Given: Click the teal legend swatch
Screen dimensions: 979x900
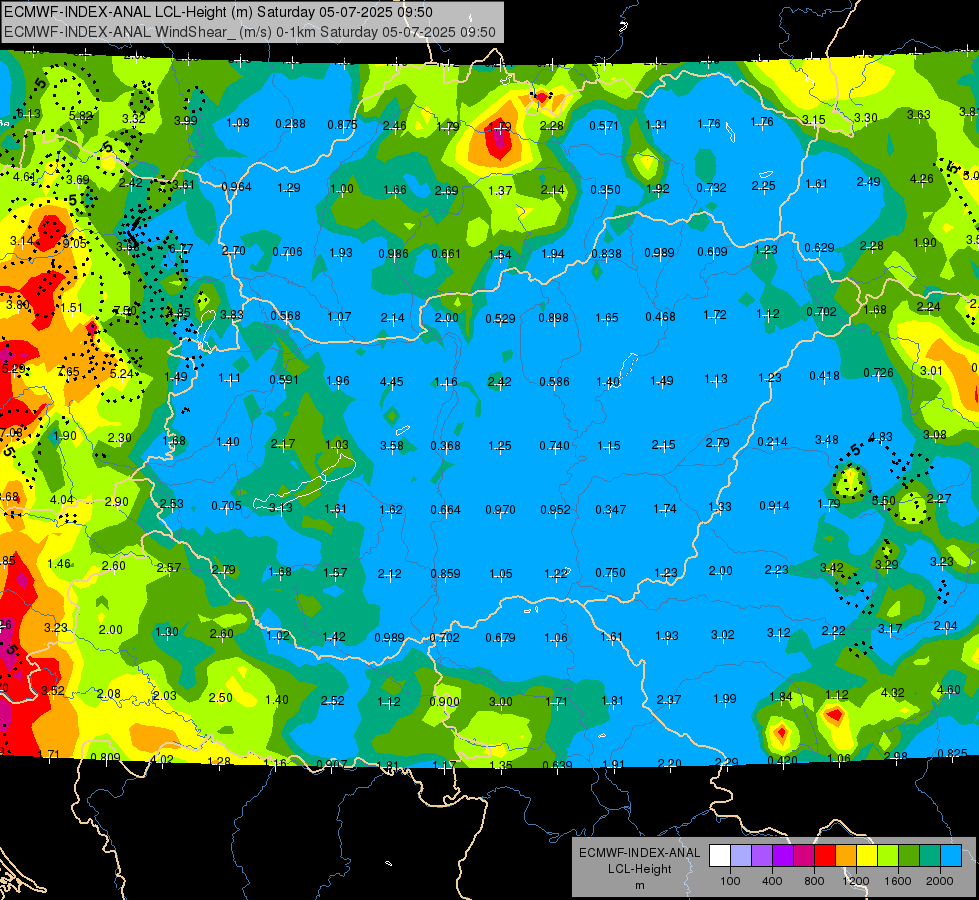Looking at the screenshot, I should (930, 856).
